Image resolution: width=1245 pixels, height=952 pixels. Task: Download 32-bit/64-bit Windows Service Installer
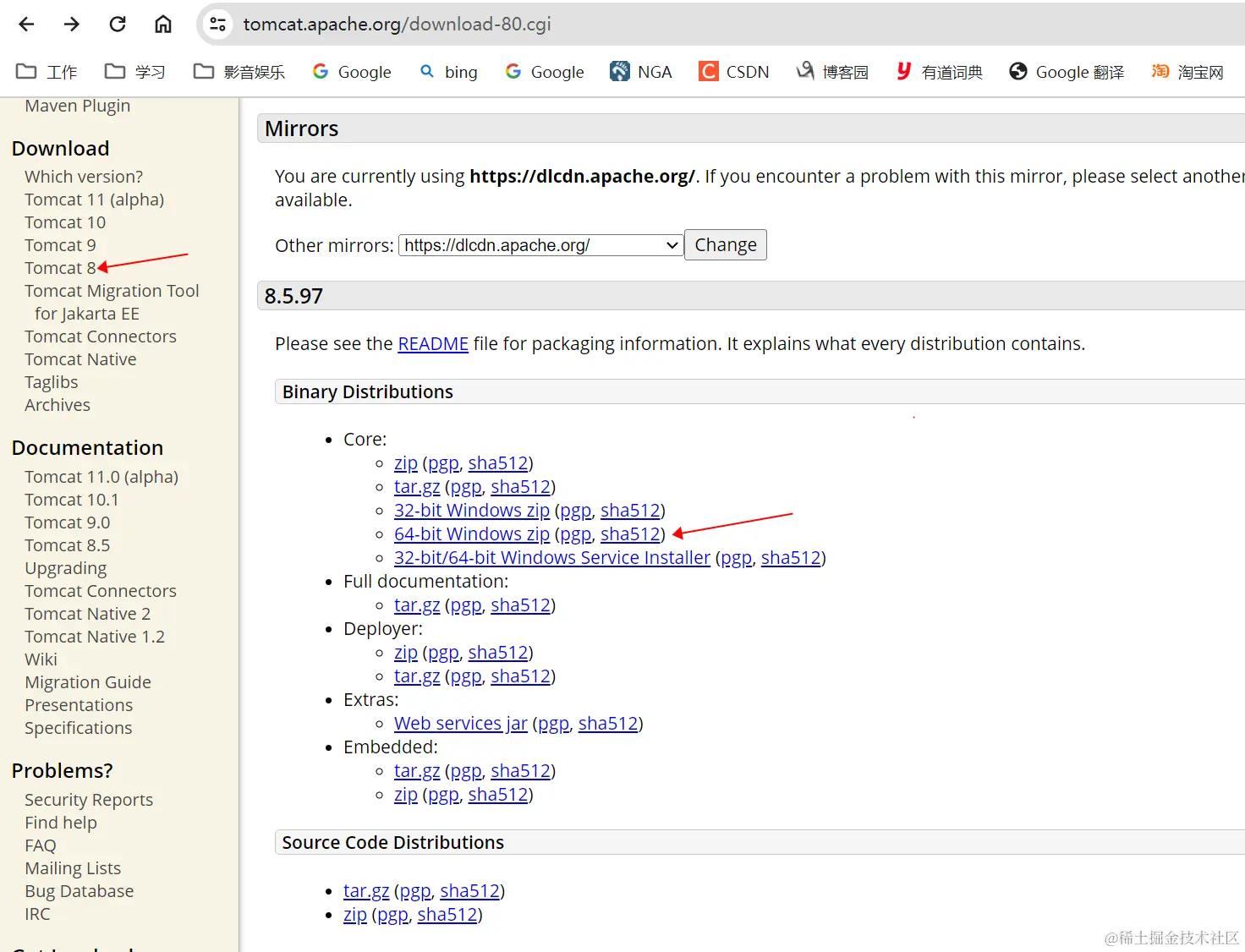pos(552,558)
